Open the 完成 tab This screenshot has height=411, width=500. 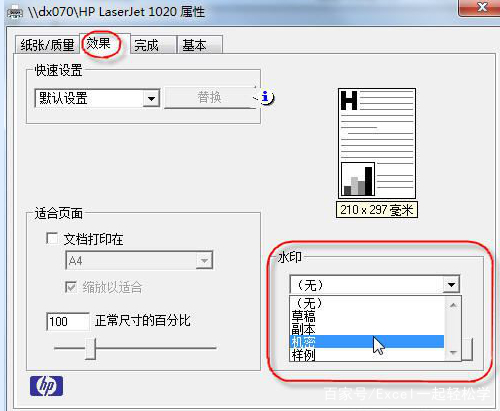153,45
